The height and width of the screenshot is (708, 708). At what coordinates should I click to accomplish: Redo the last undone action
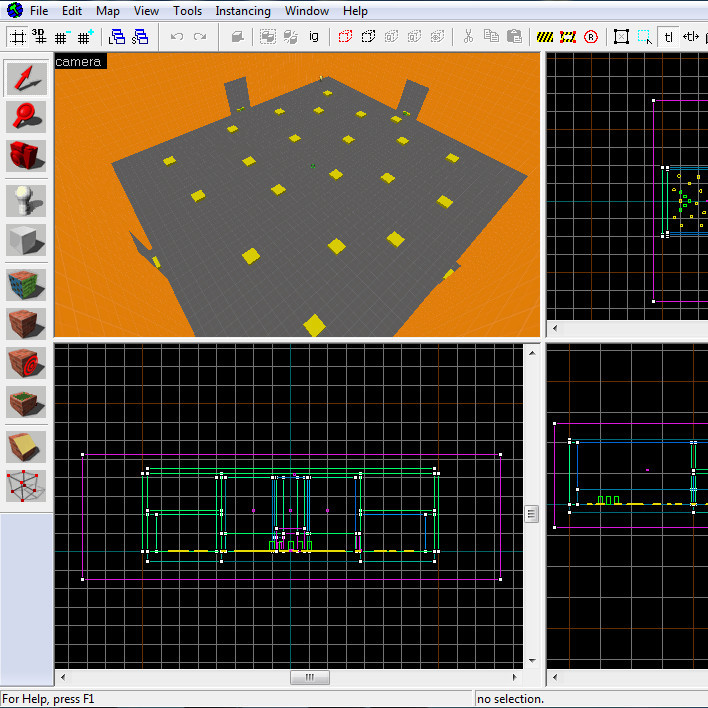pyautogui.click(x=200, y=37)
